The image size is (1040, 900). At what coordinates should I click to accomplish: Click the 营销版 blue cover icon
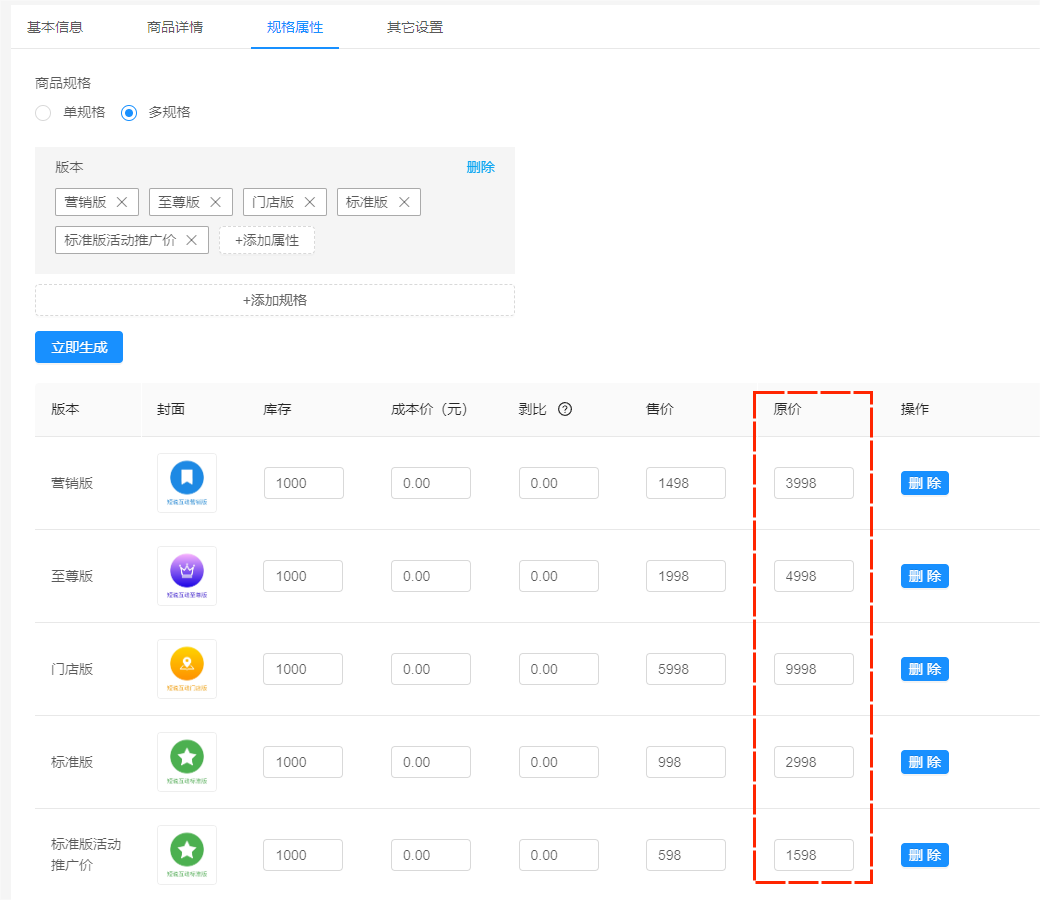coord(187,482)
